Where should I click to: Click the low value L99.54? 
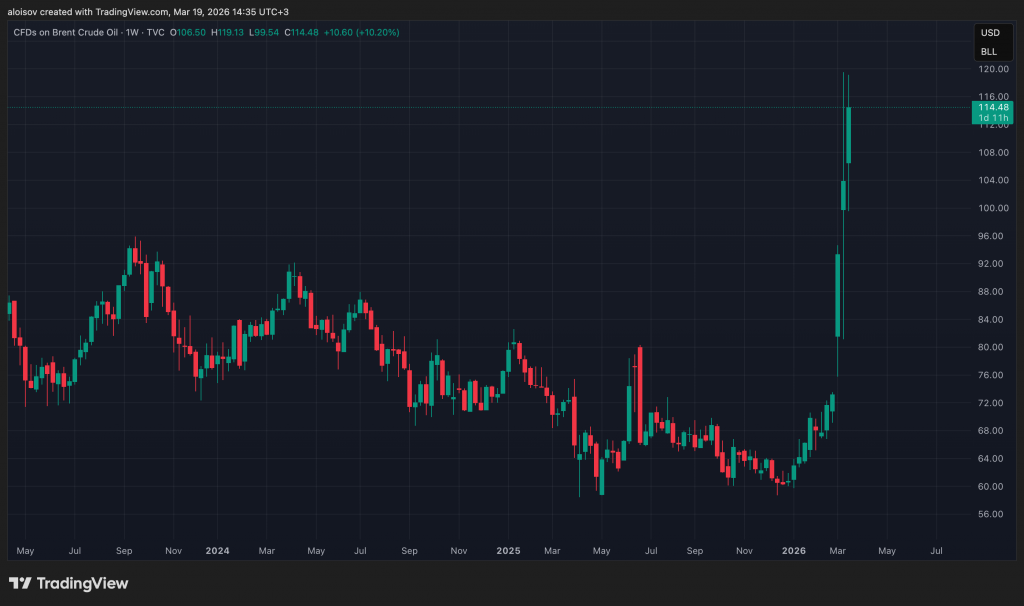click(x=264, y=33)
